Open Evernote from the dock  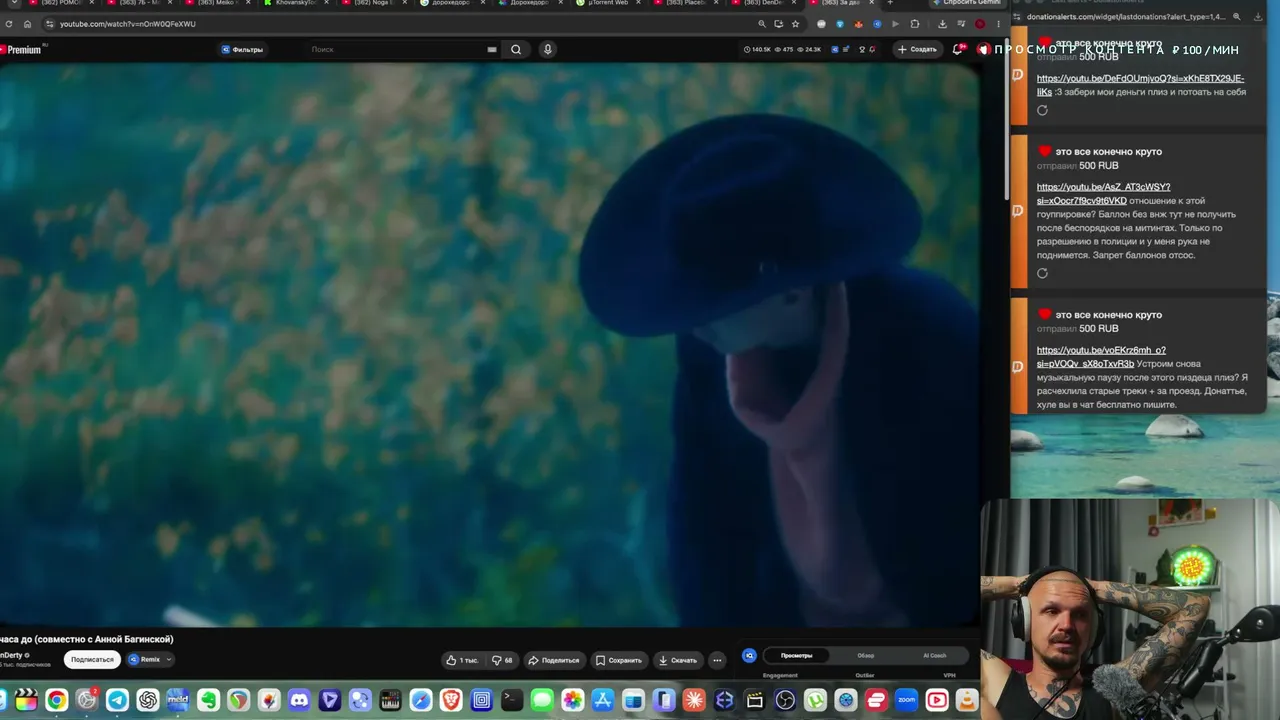(208, 700)
